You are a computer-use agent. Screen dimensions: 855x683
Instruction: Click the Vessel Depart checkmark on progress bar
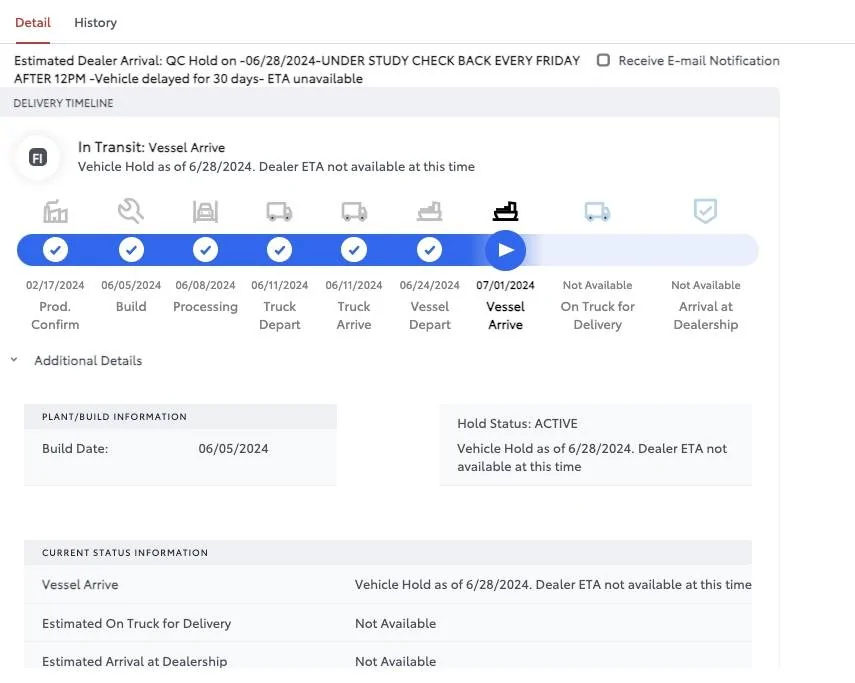(430, 250)
